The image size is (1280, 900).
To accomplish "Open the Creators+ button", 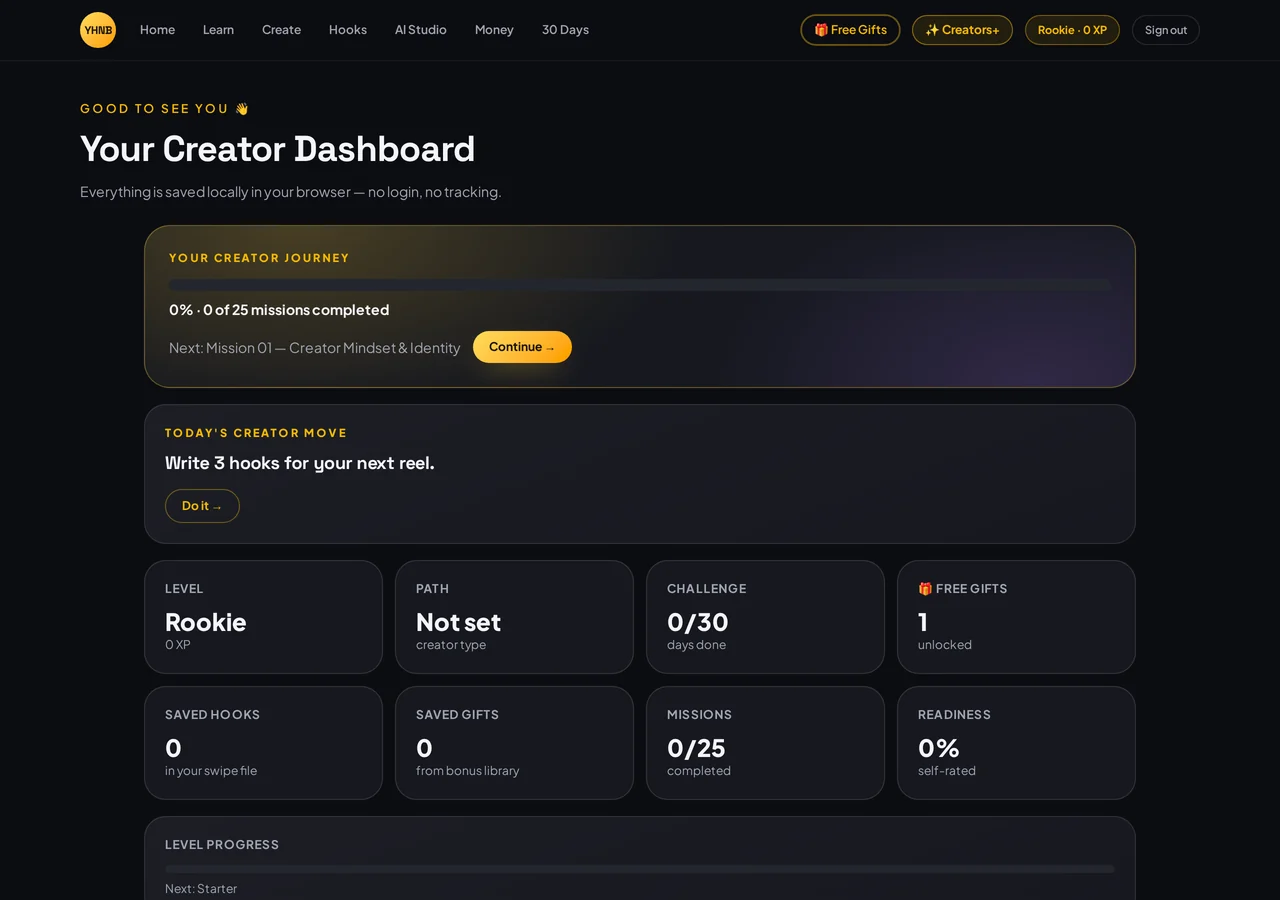I will [x=962, y=30].
